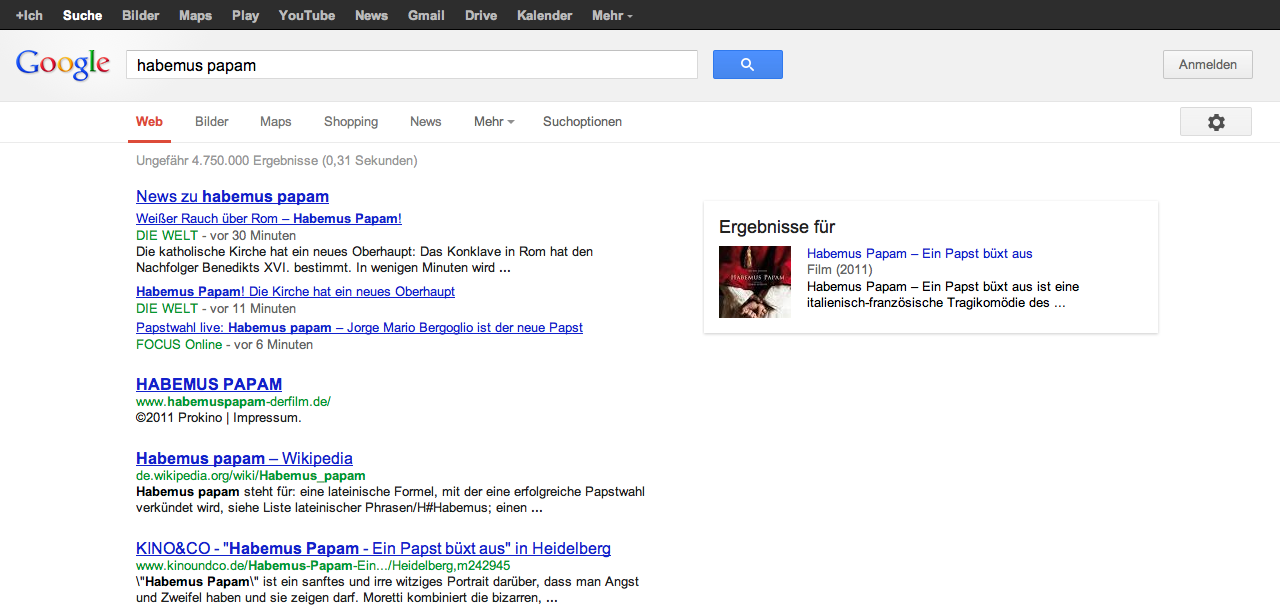Select the Maps results tab

276,122
